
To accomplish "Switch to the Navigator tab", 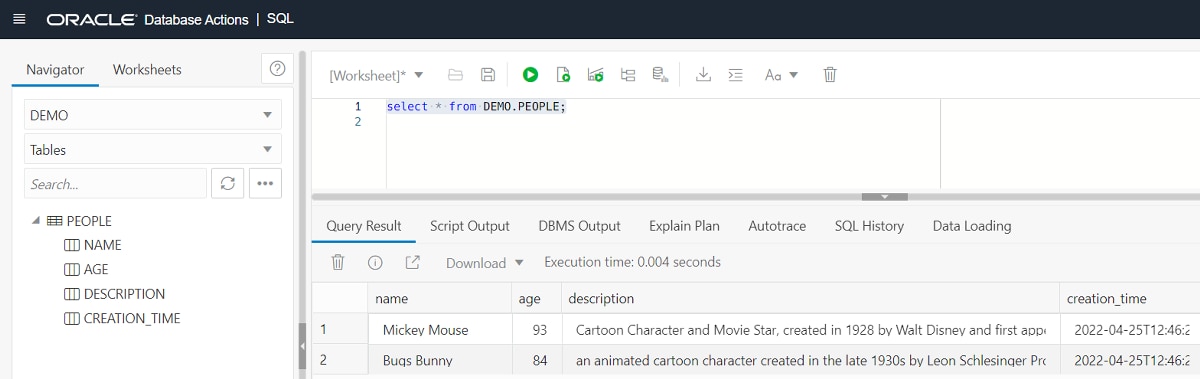I will coord(55,70).
